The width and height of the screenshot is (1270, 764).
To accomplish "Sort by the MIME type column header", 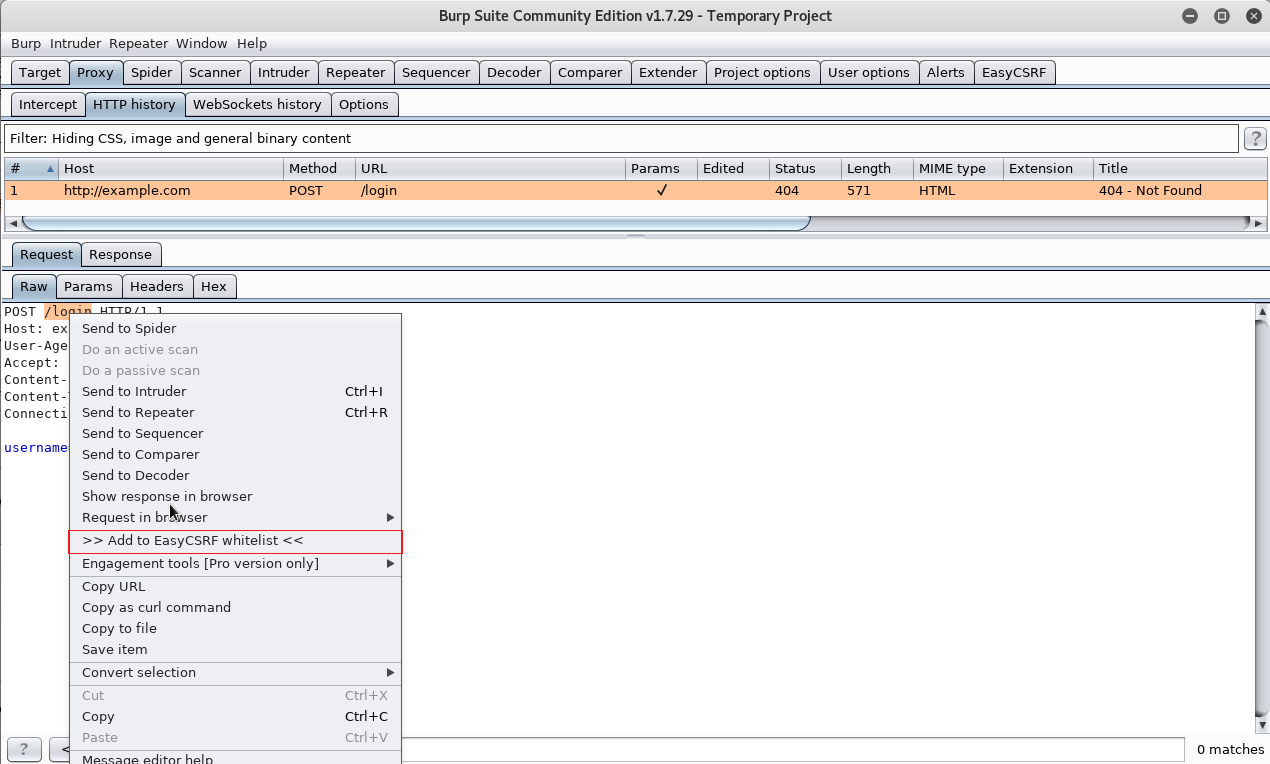I will click(x=958, y=168).
